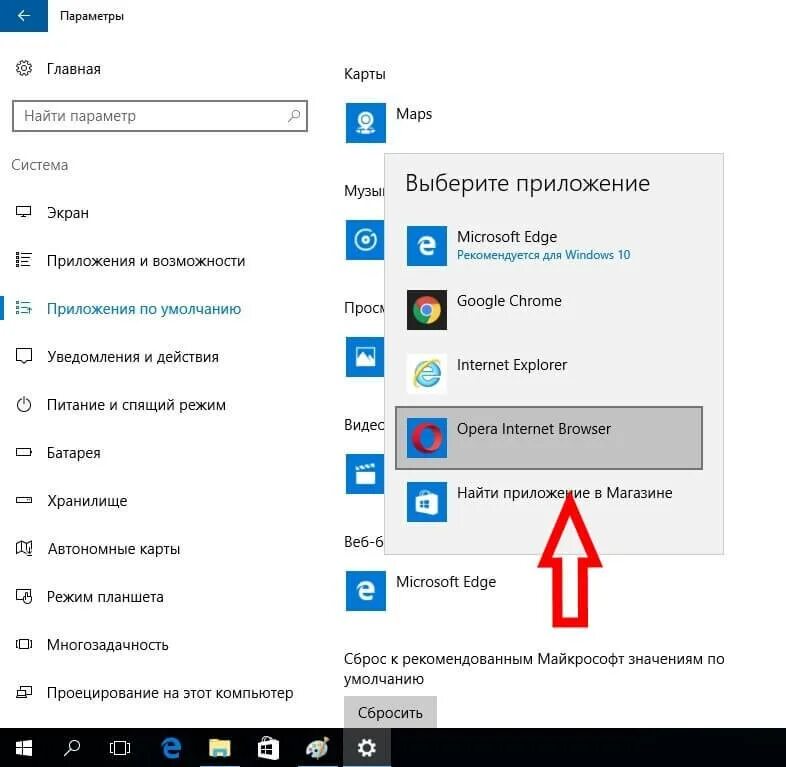Select Opera Internet Browser

click(549, 438)
